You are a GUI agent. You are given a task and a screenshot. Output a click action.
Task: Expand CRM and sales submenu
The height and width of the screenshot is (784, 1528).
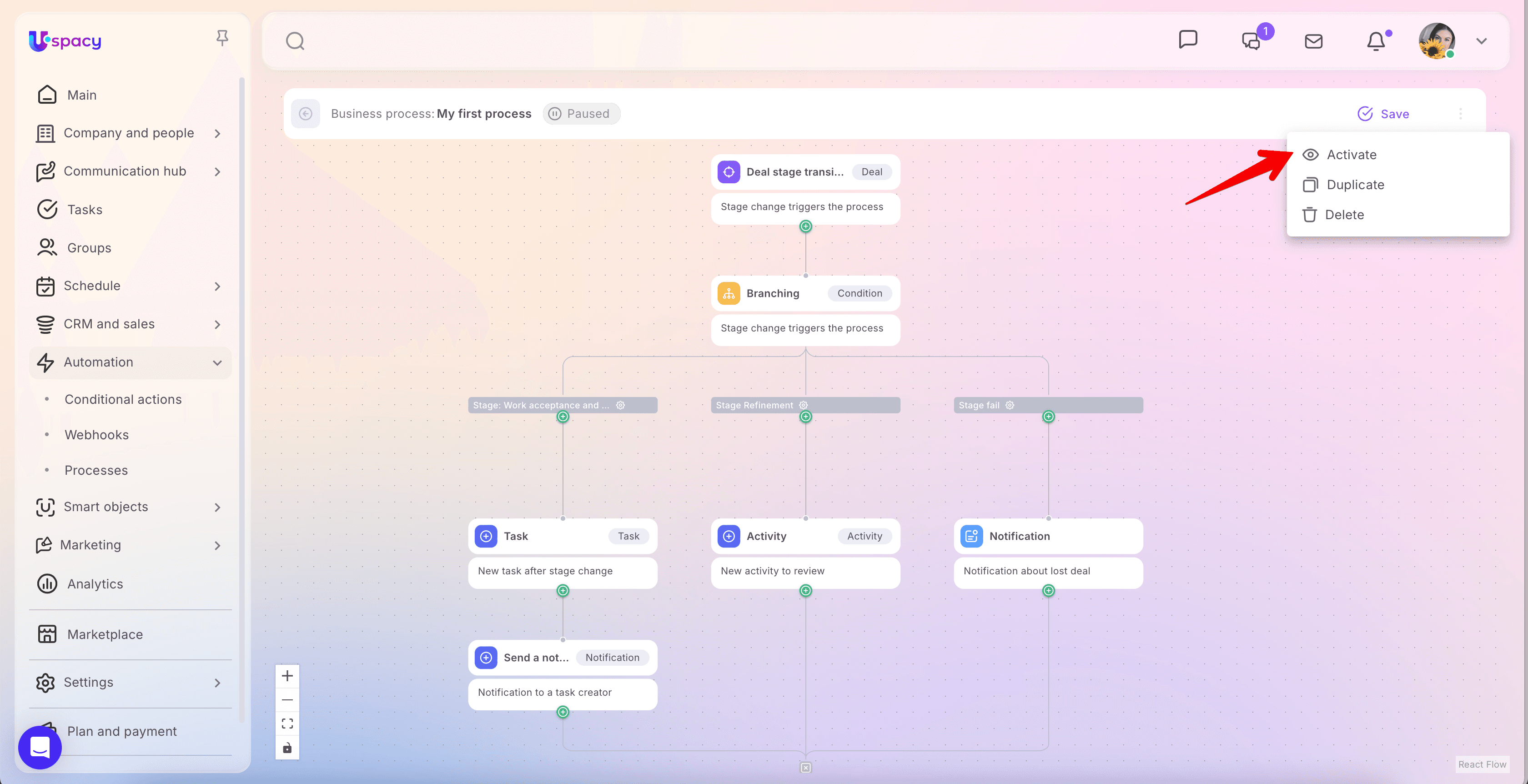(217, 324)
